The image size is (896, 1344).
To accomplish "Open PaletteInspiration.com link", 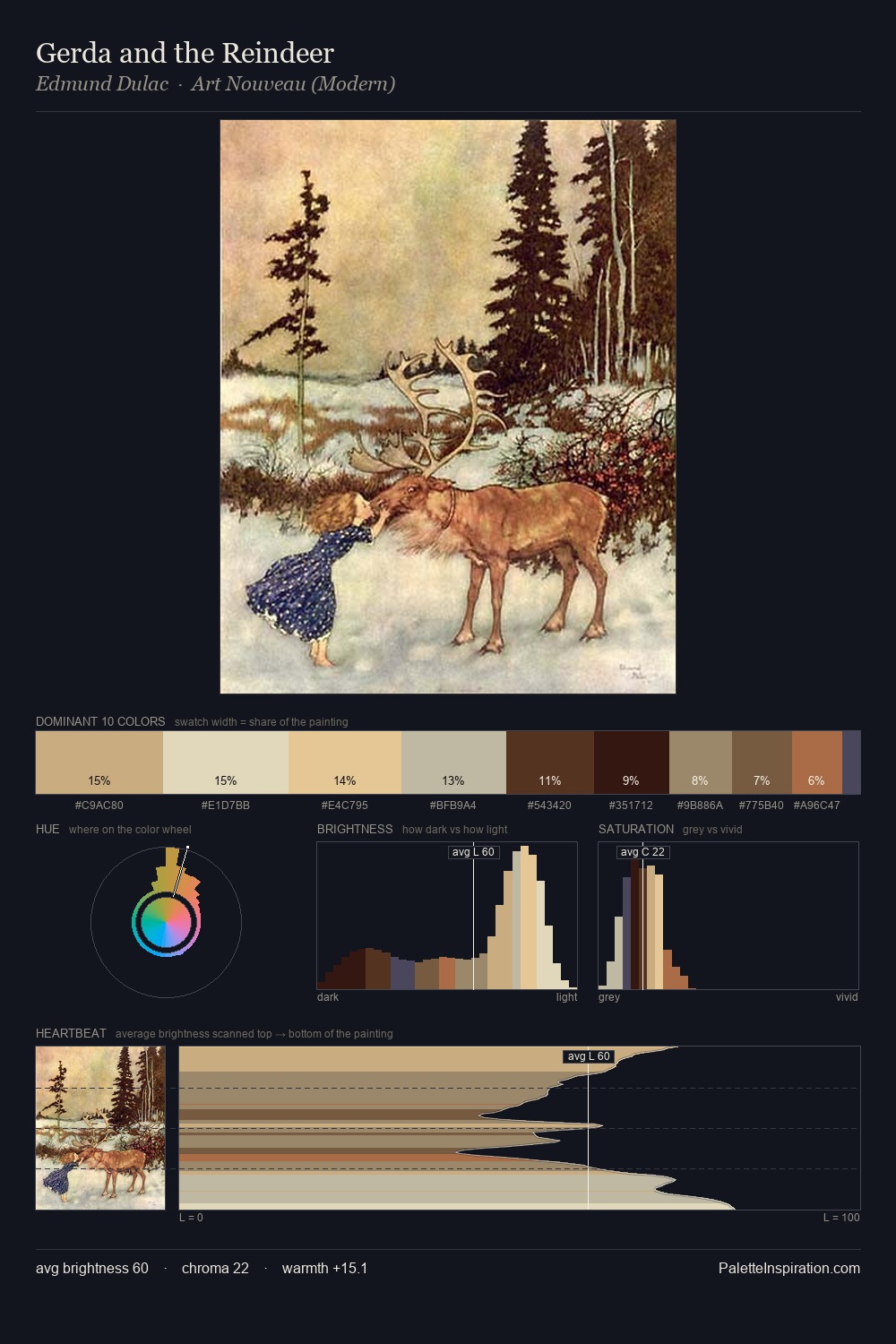I will point(789,1268).
